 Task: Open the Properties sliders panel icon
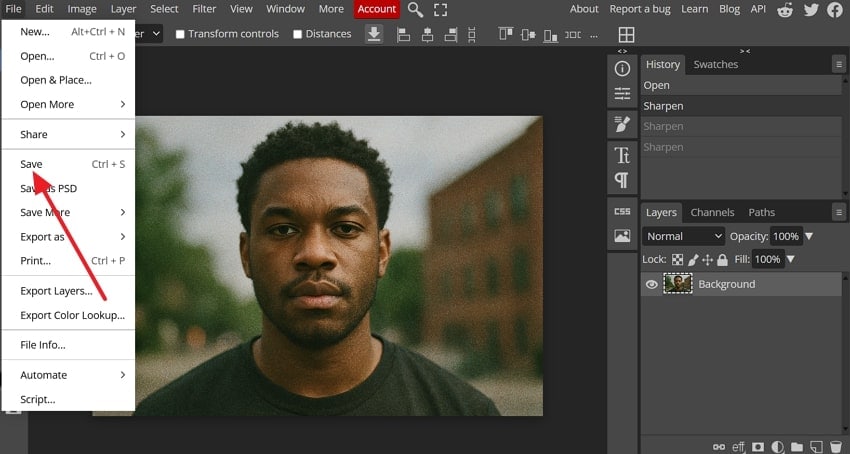click(x=622, y=94)
